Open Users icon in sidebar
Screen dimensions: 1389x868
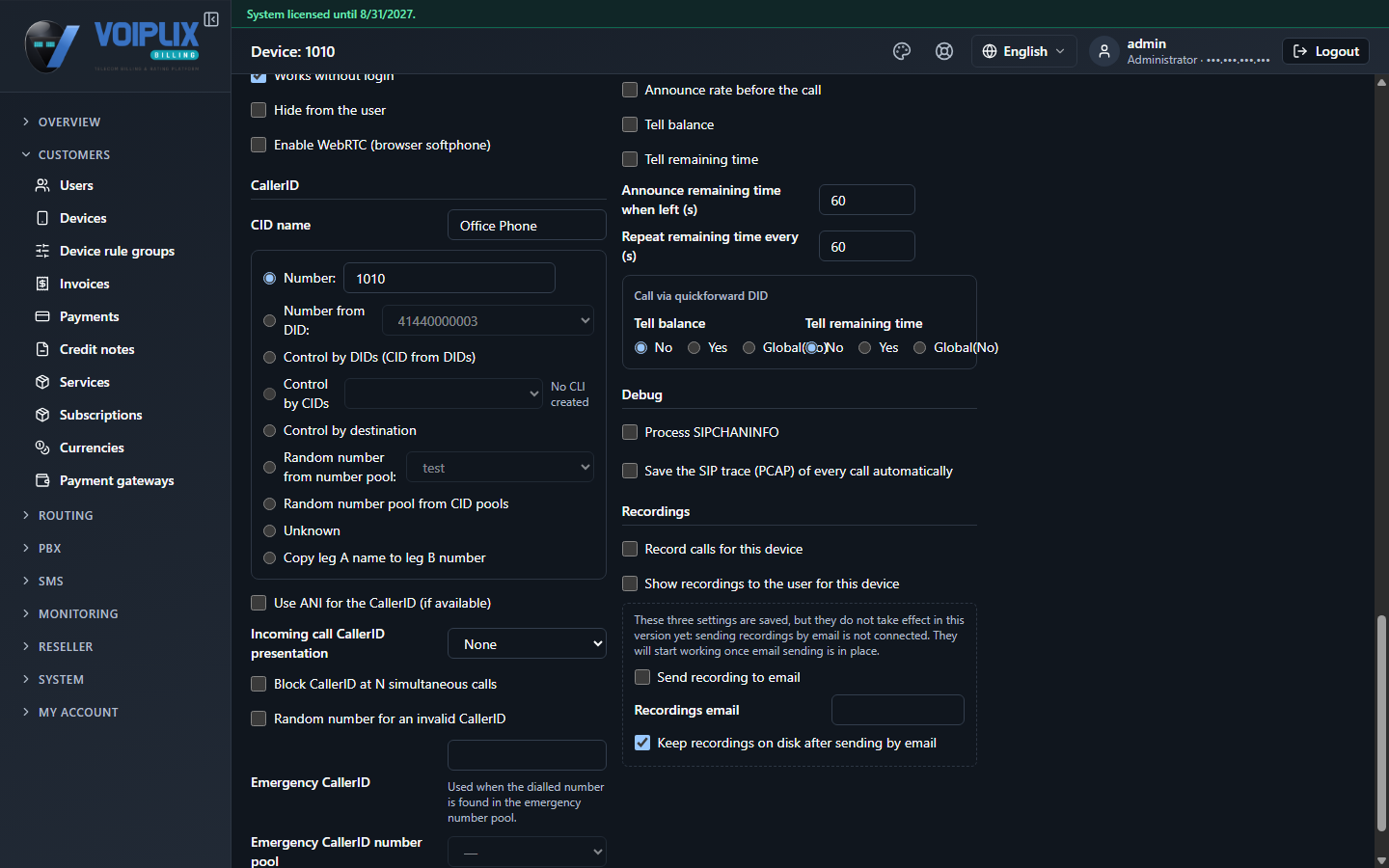42,185
